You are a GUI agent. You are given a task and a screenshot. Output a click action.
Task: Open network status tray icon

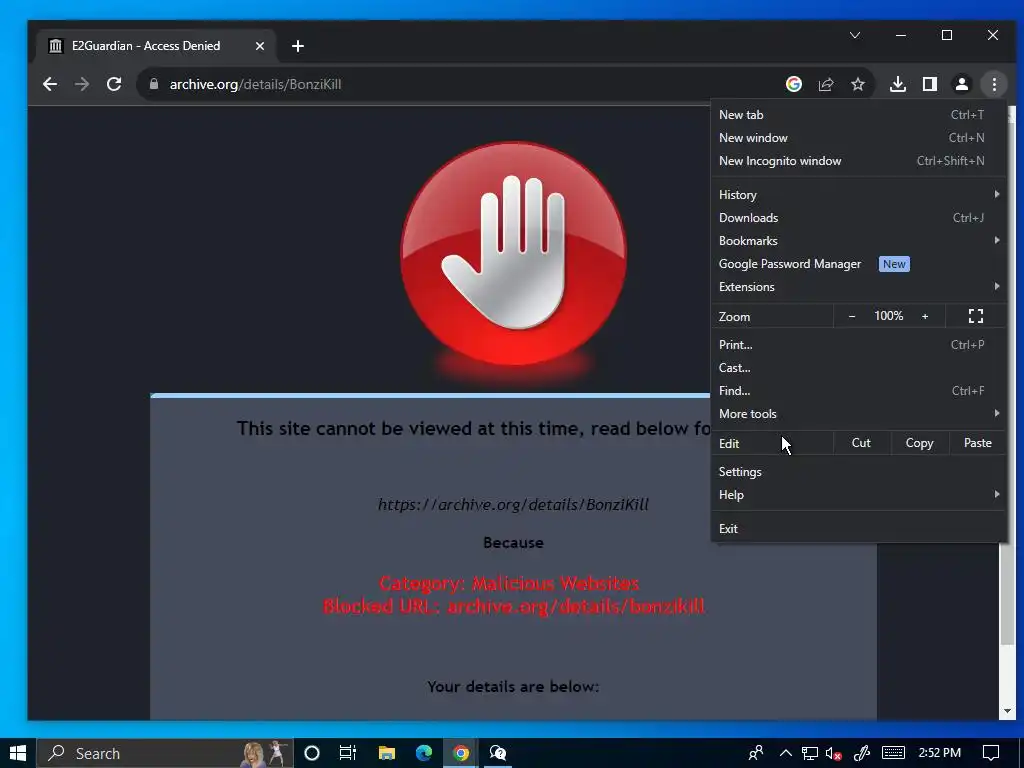coord(810,753)
